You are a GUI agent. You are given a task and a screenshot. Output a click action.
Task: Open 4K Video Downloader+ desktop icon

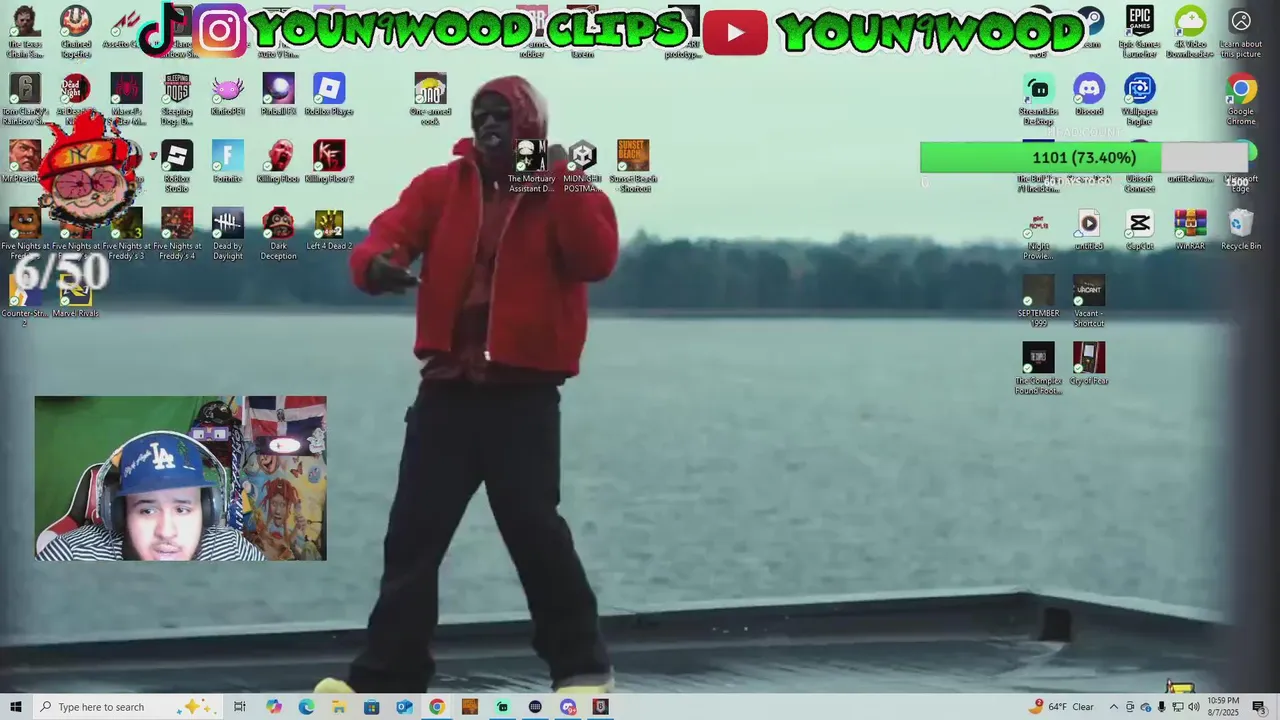point(1190,31)
